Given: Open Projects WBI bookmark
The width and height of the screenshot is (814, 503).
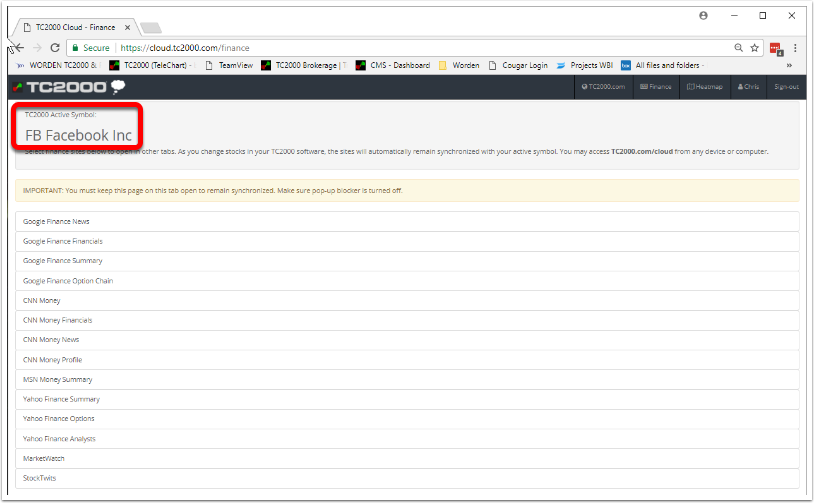Looking at the screenshot, I should [x=585, y=65].
